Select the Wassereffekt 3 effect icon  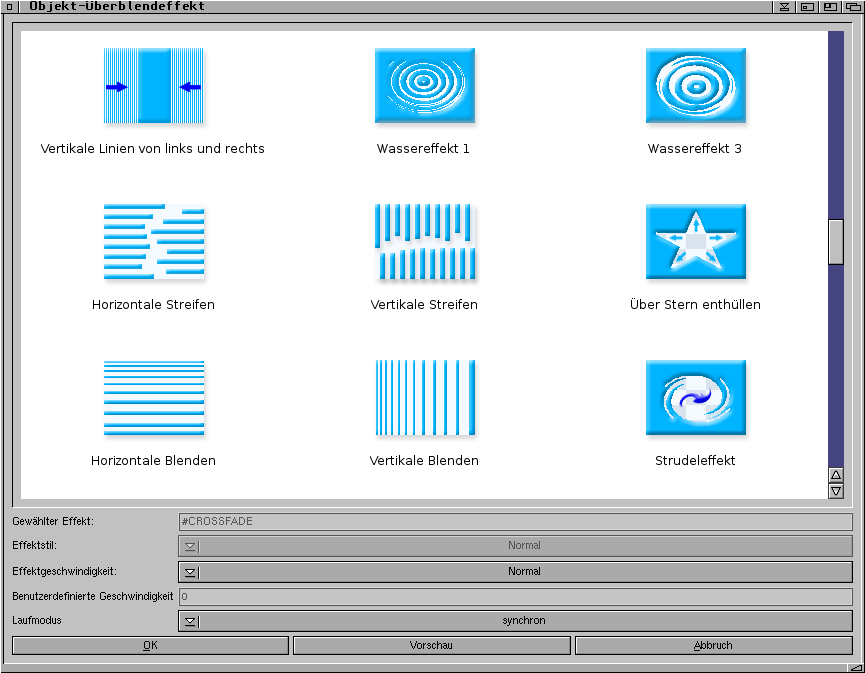coord(695,86)
